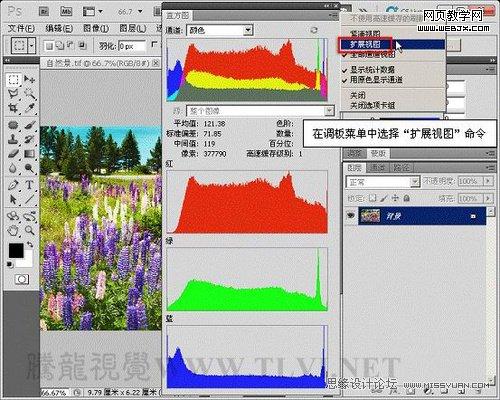Viewport: 500px width, 400px height.
Task: Toggle lock position in Layers panel
Action: (x=395, y=198)
